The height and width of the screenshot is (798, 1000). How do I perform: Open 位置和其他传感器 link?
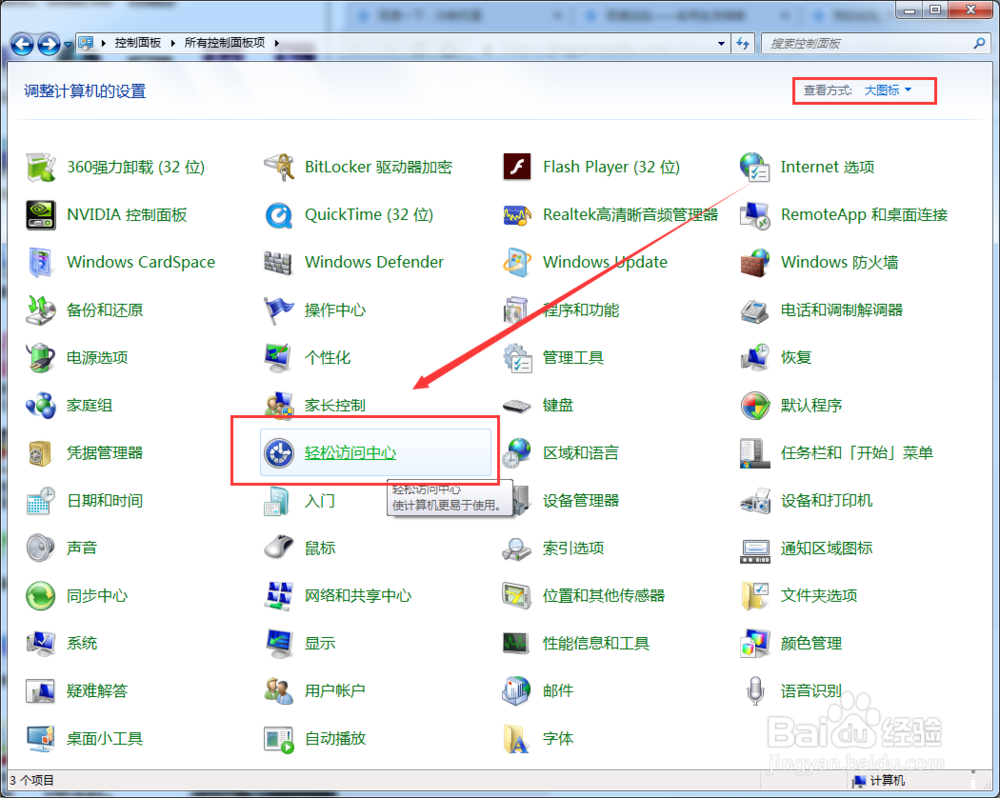603,596
